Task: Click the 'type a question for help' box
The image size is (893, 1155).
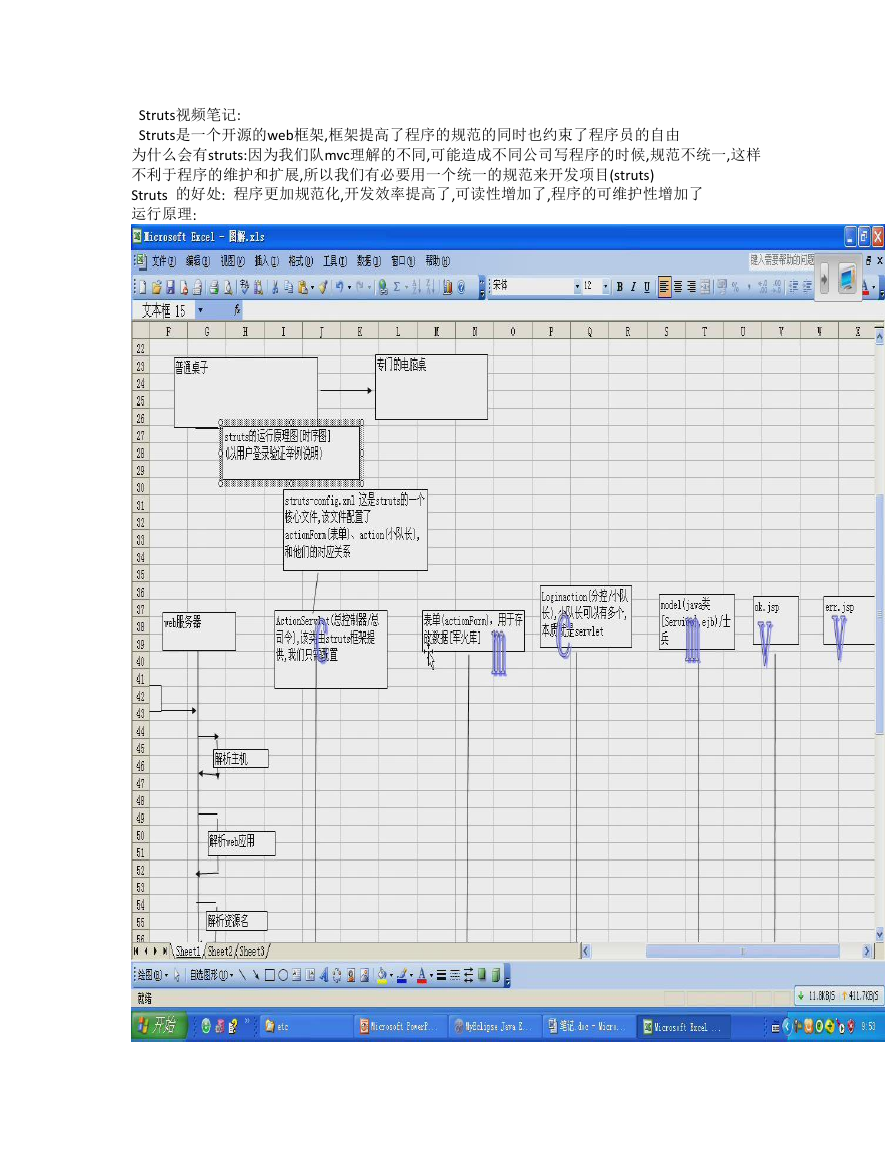Action: click(x=782, y=259)
